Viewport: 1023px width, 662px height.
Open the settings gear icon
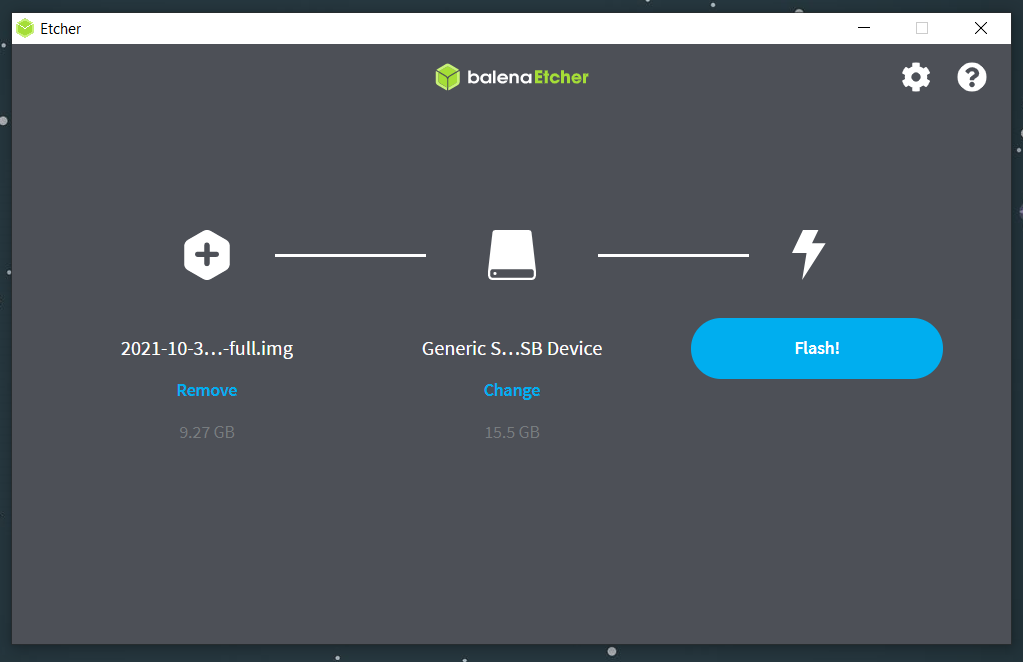pos(915,77)
